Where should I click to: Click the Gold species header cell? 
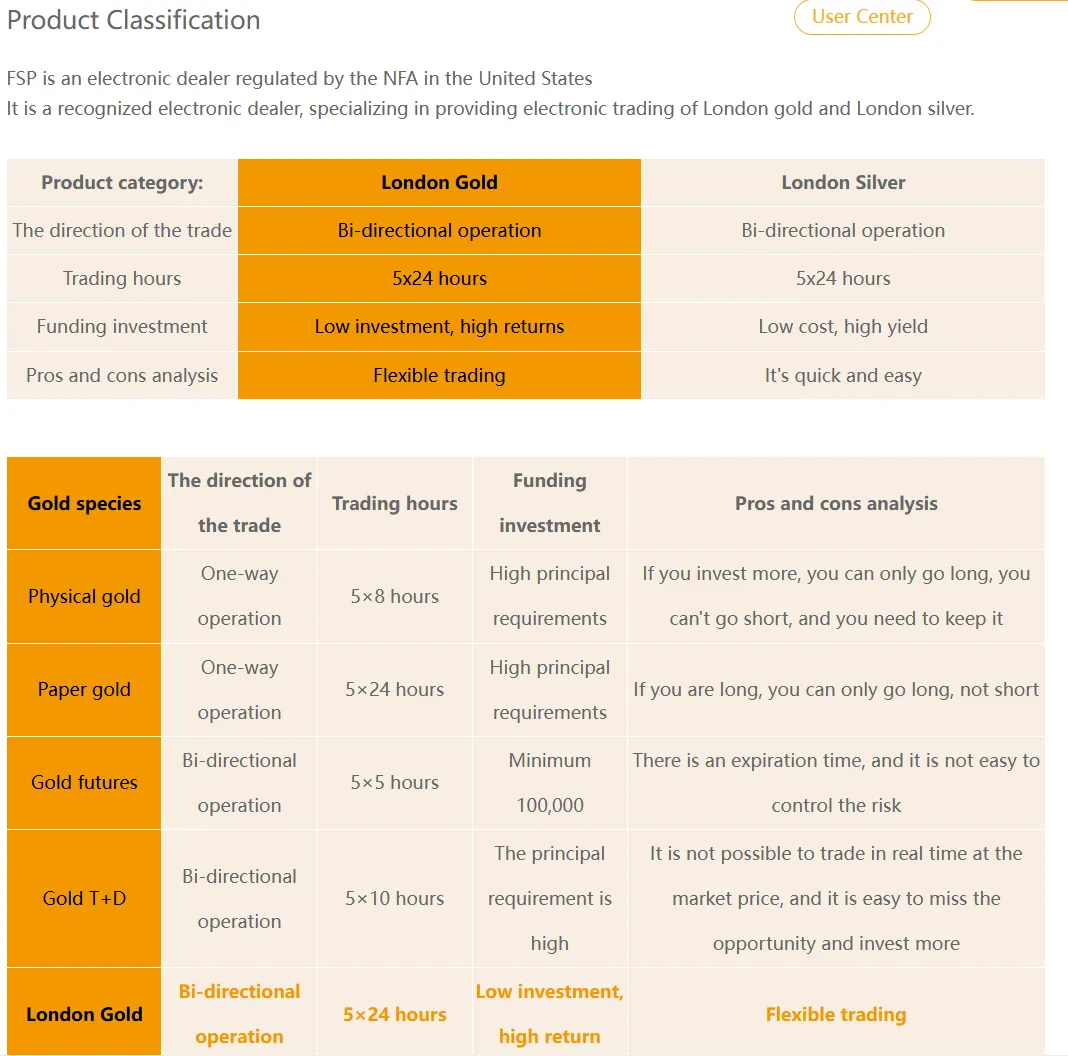point(84,503)
